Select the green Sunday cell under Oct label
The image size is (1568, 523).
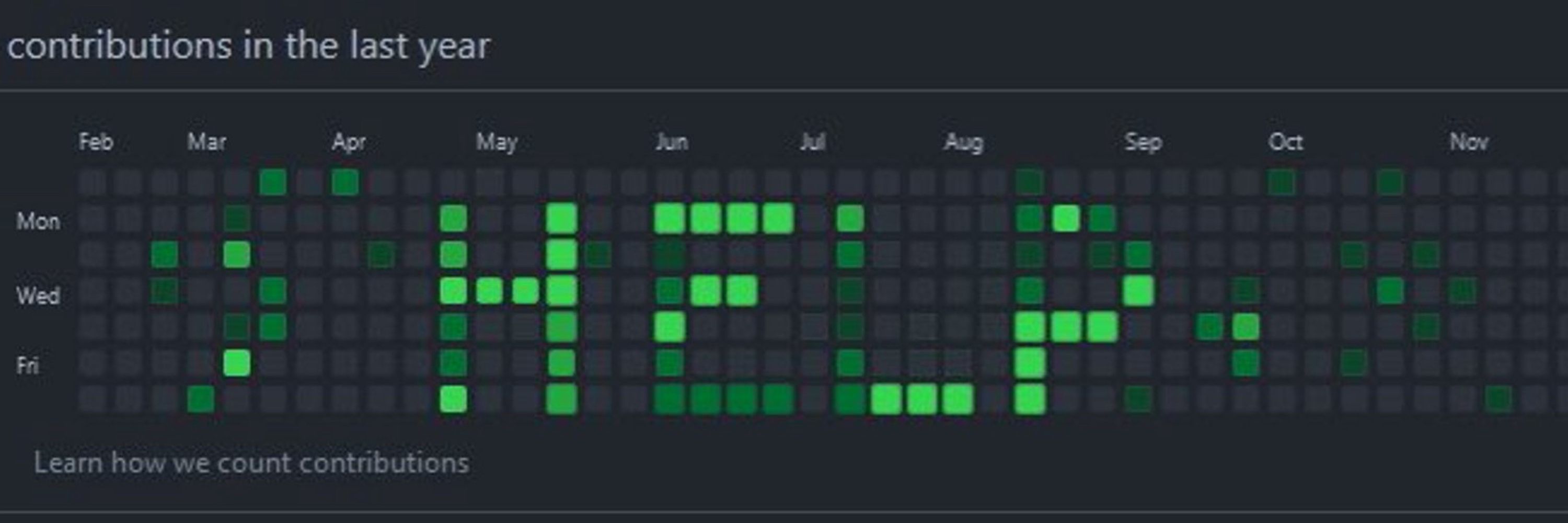point(1282,182)
